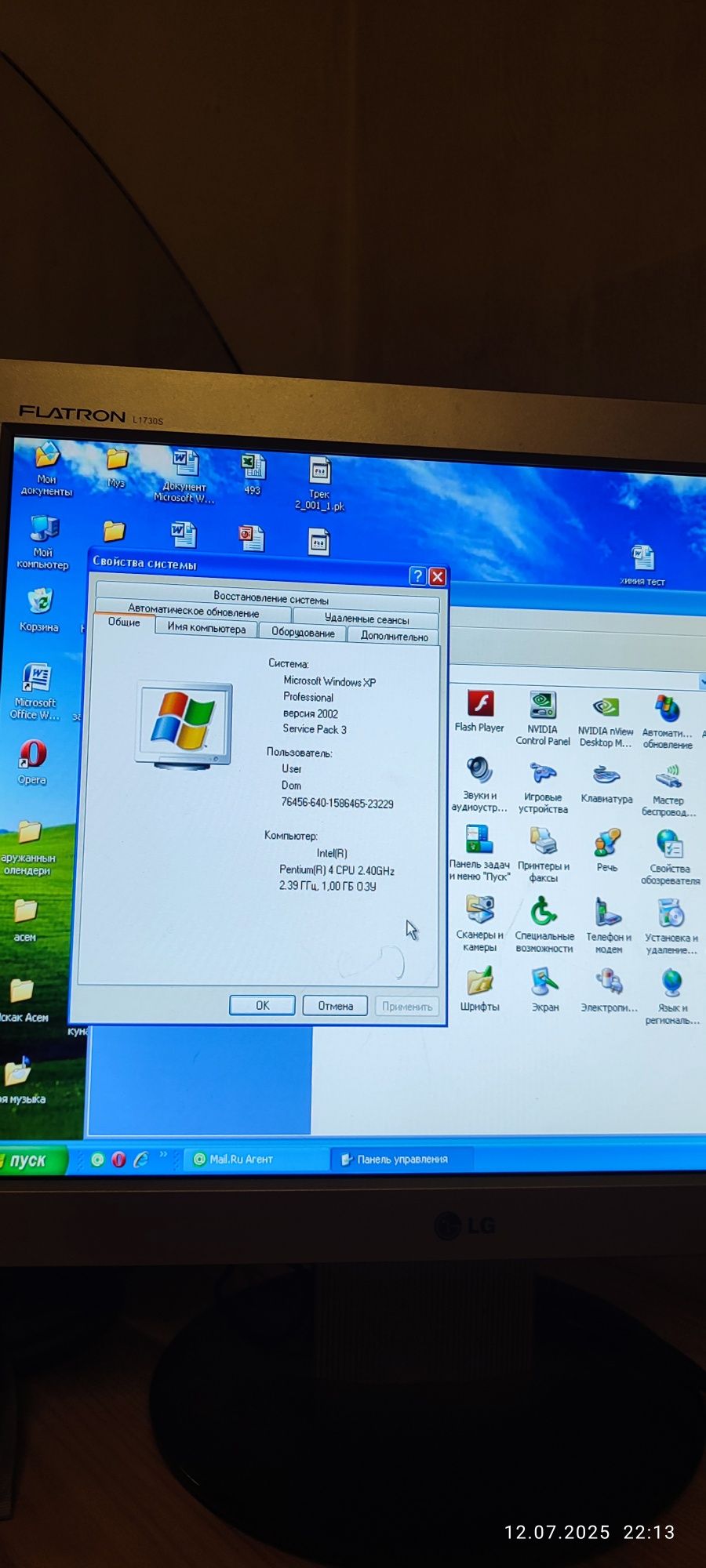Open Игровые устройства item
Screen dimensions: 706x1568
(543, 787)
